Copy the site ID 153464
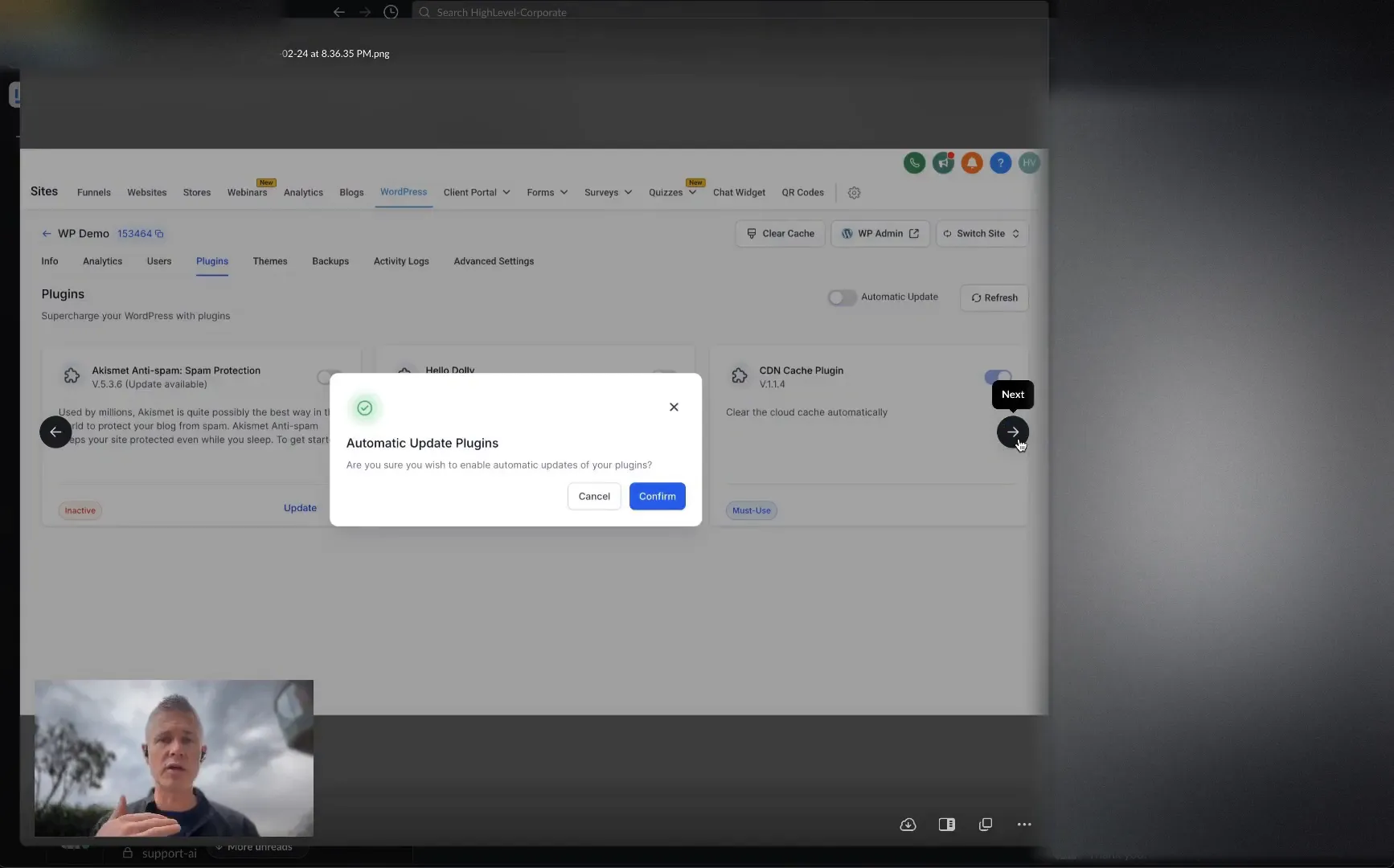 pos(159,234)
